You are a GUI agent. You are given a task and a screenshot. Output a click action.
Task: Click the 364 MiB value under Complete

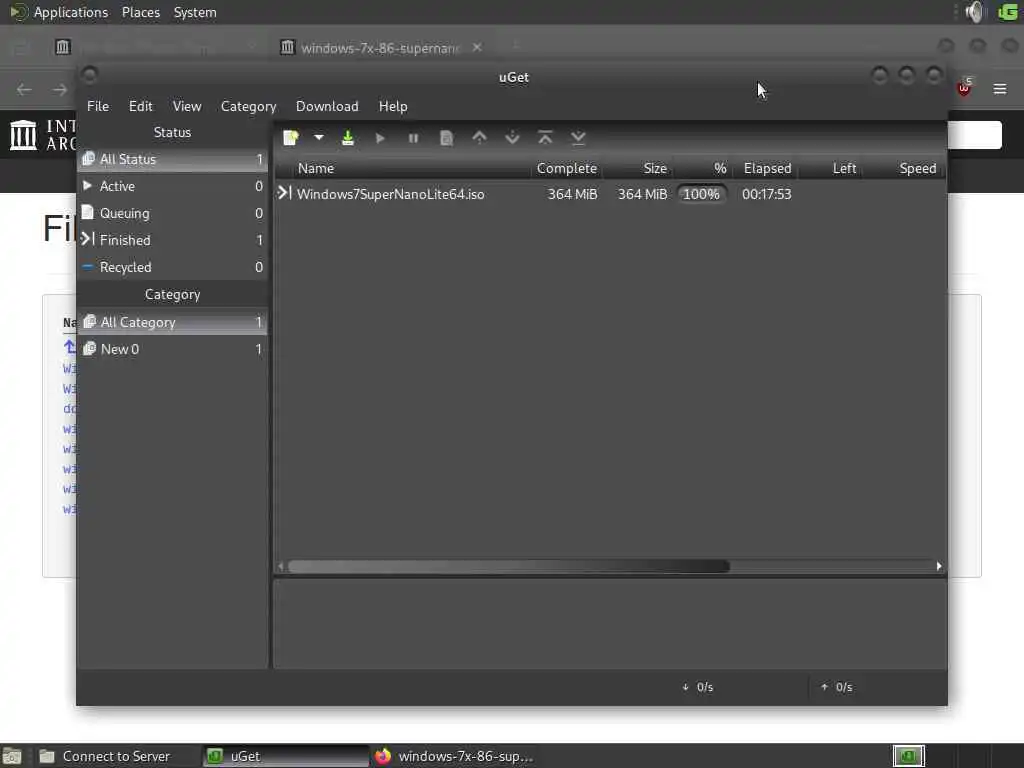(572, 194)
